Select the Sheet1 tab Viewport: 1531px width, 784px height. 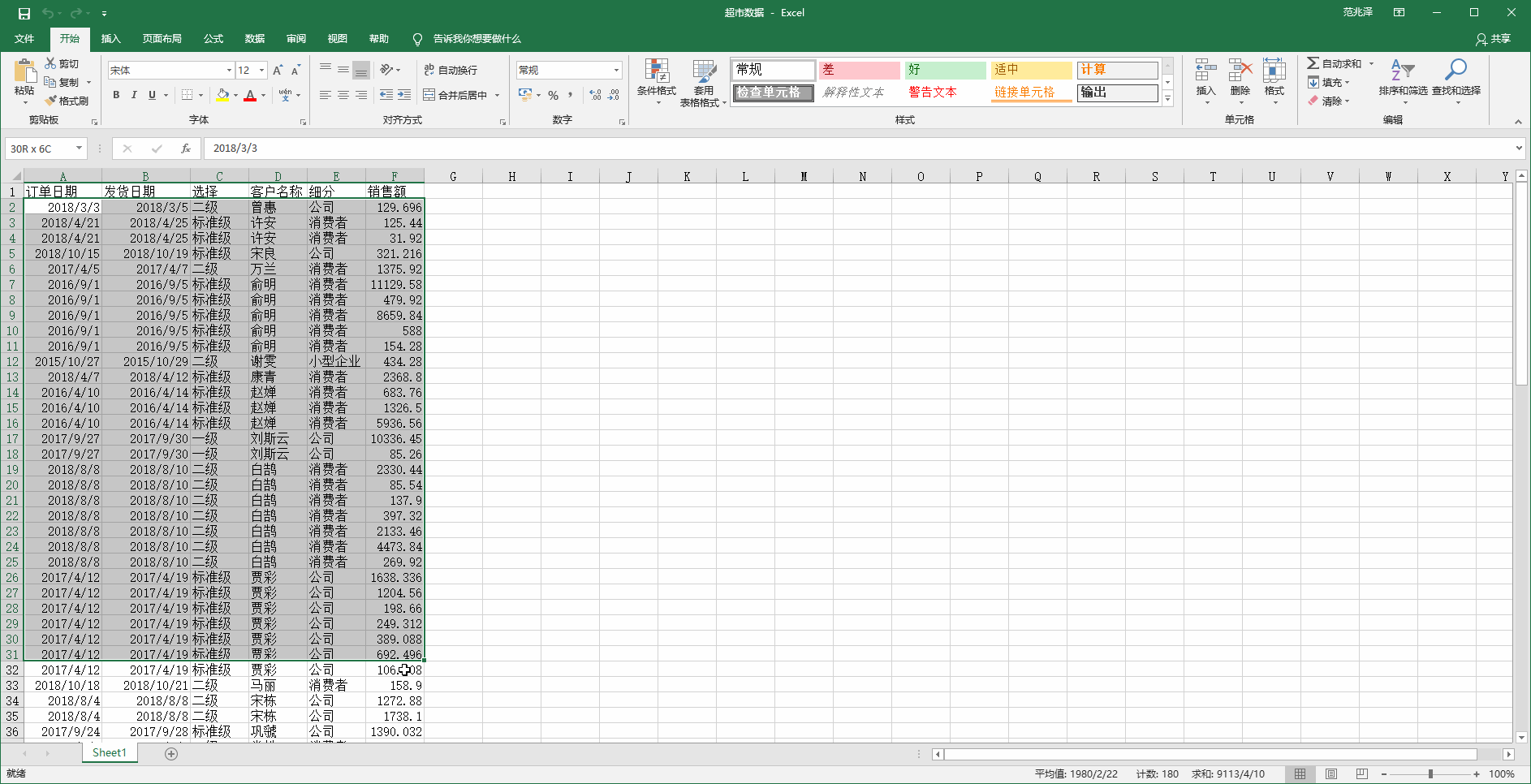tap(110, 753)
